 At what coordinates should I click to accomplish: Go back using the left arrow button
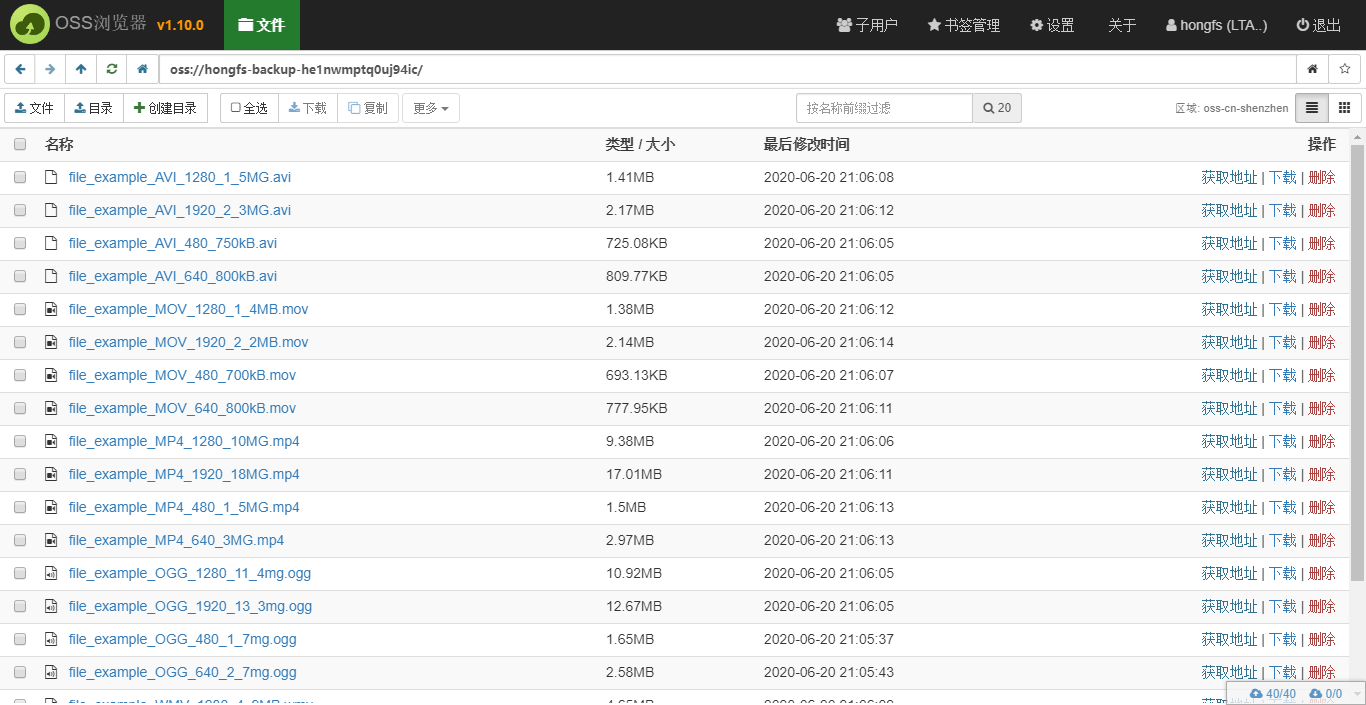pyautogui.click(x=20, y=69)
